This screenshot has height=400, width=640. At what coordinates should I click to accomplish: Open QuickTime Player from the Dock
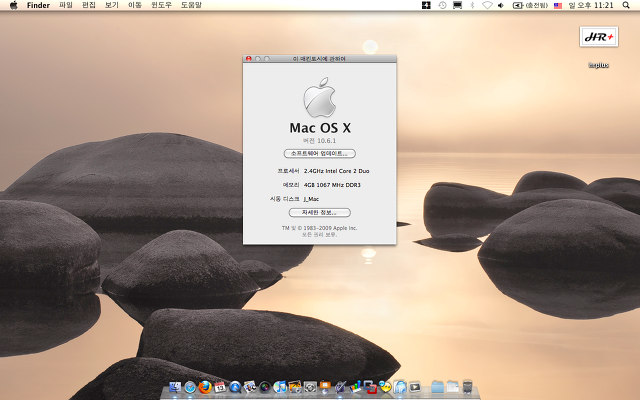(x=235, y=387)
